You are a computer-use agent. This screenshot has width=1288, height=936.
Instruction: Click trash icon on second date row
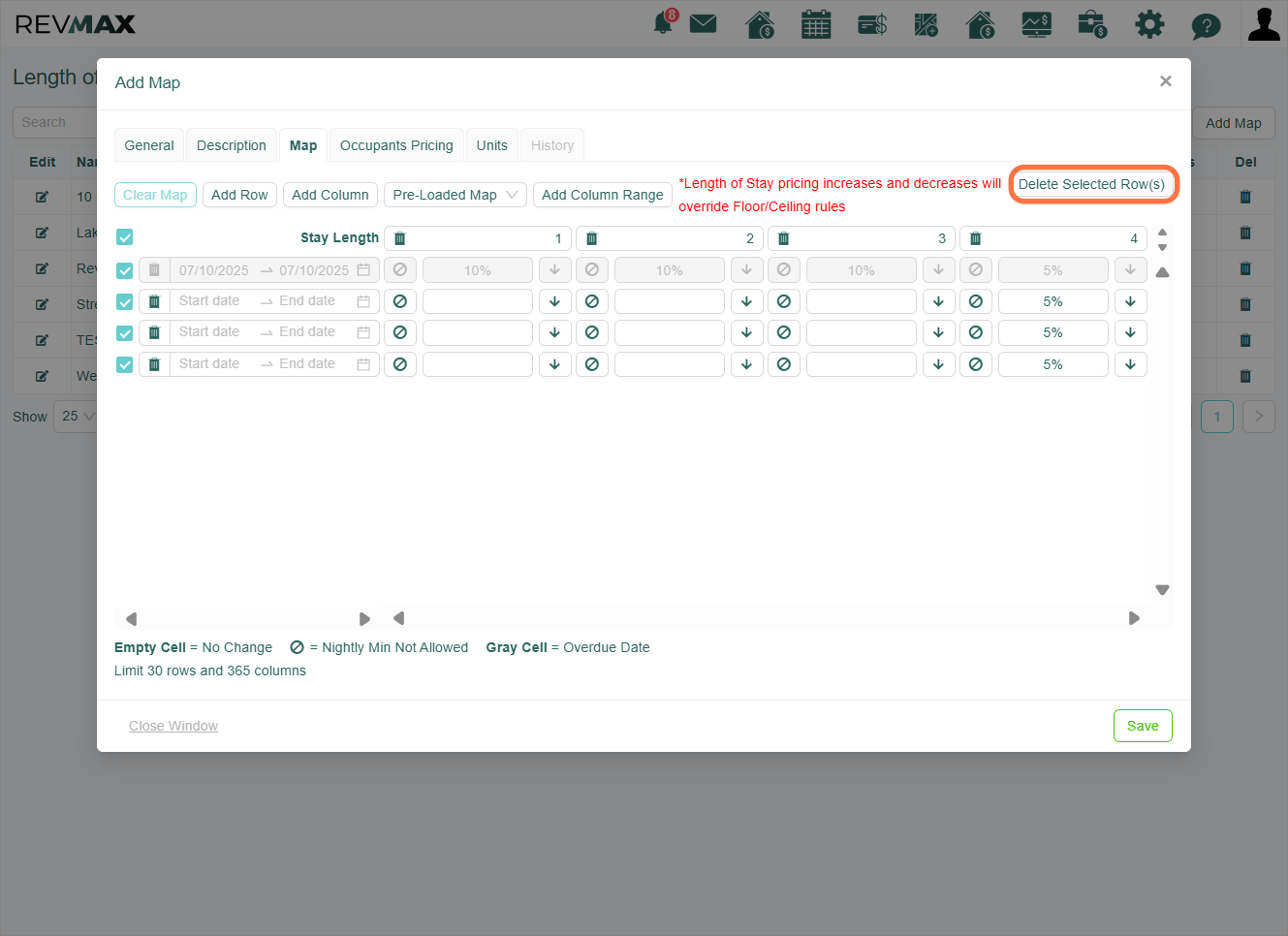click(x=154, y=301)
